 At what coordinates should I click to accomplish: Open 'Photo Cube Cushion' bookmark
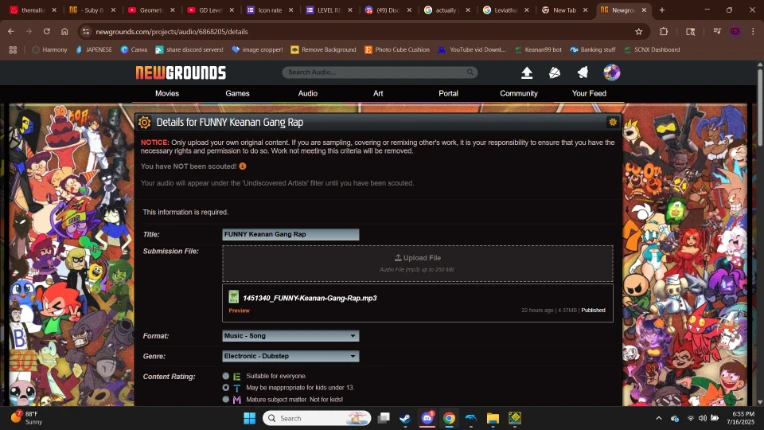pyautogui.click(x=397, y=50)
